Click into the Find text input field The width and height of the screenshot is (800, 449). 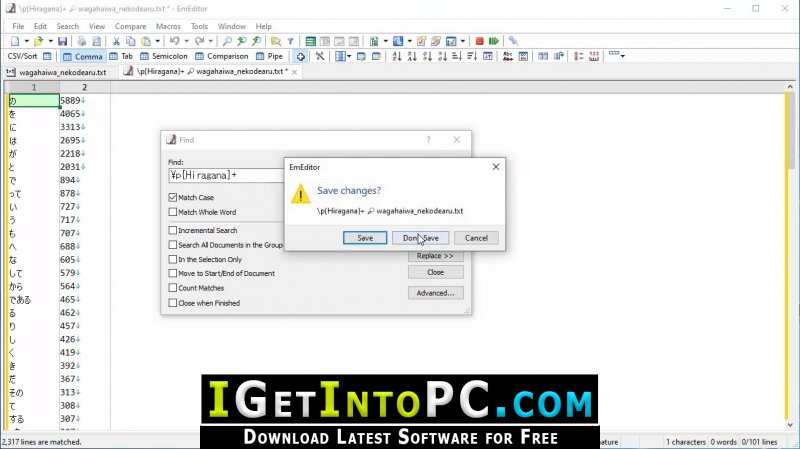coord(227,175)
